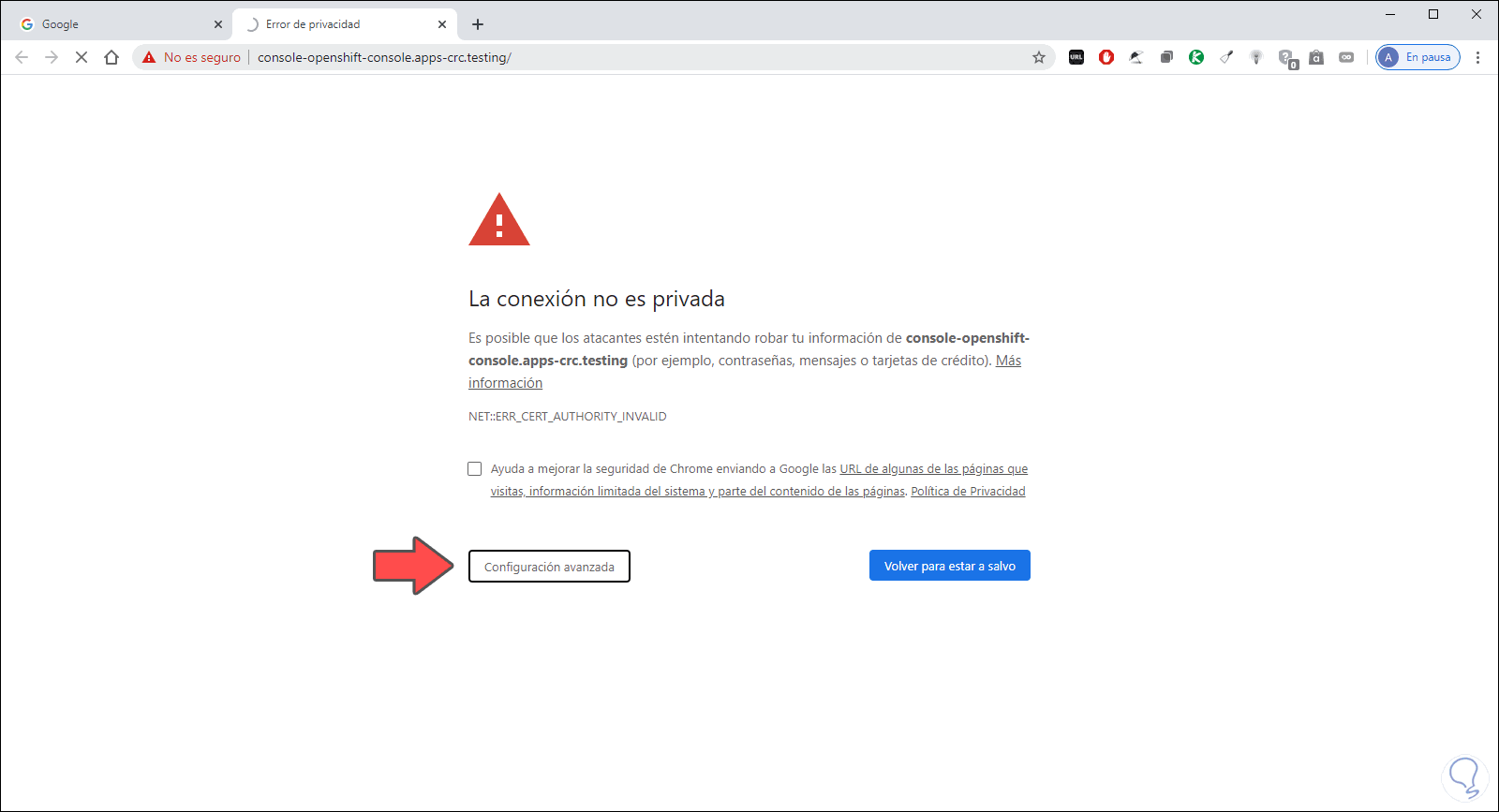Click 'Volver para estar a salvo' button
Screen dimensions: 1499x812
tap(950, 566)
